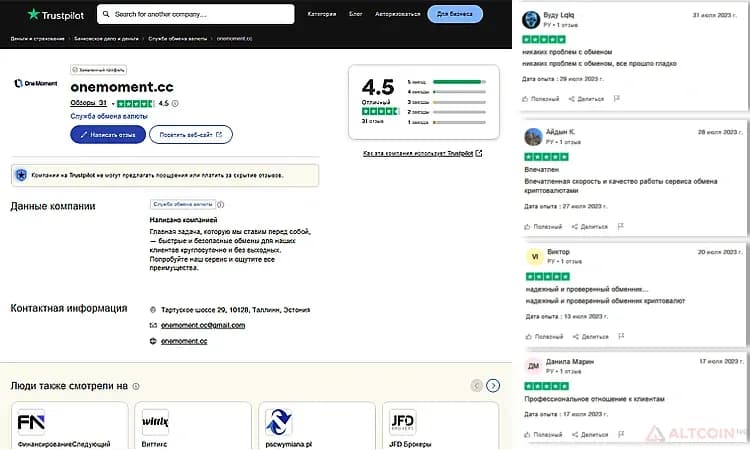750x450 pixels.
Task: Click the info icon beside the category tag
Action: point(221,205)
